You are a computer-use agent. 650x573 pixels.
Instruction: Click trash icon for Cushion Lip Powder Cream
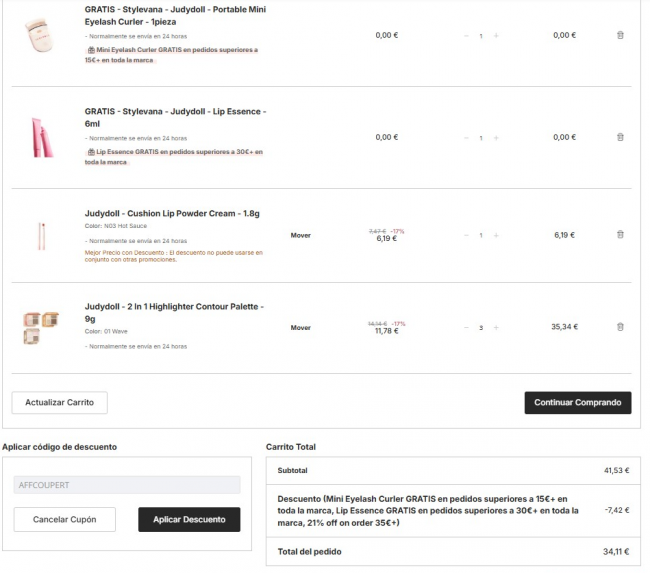(x=620, y=235)
